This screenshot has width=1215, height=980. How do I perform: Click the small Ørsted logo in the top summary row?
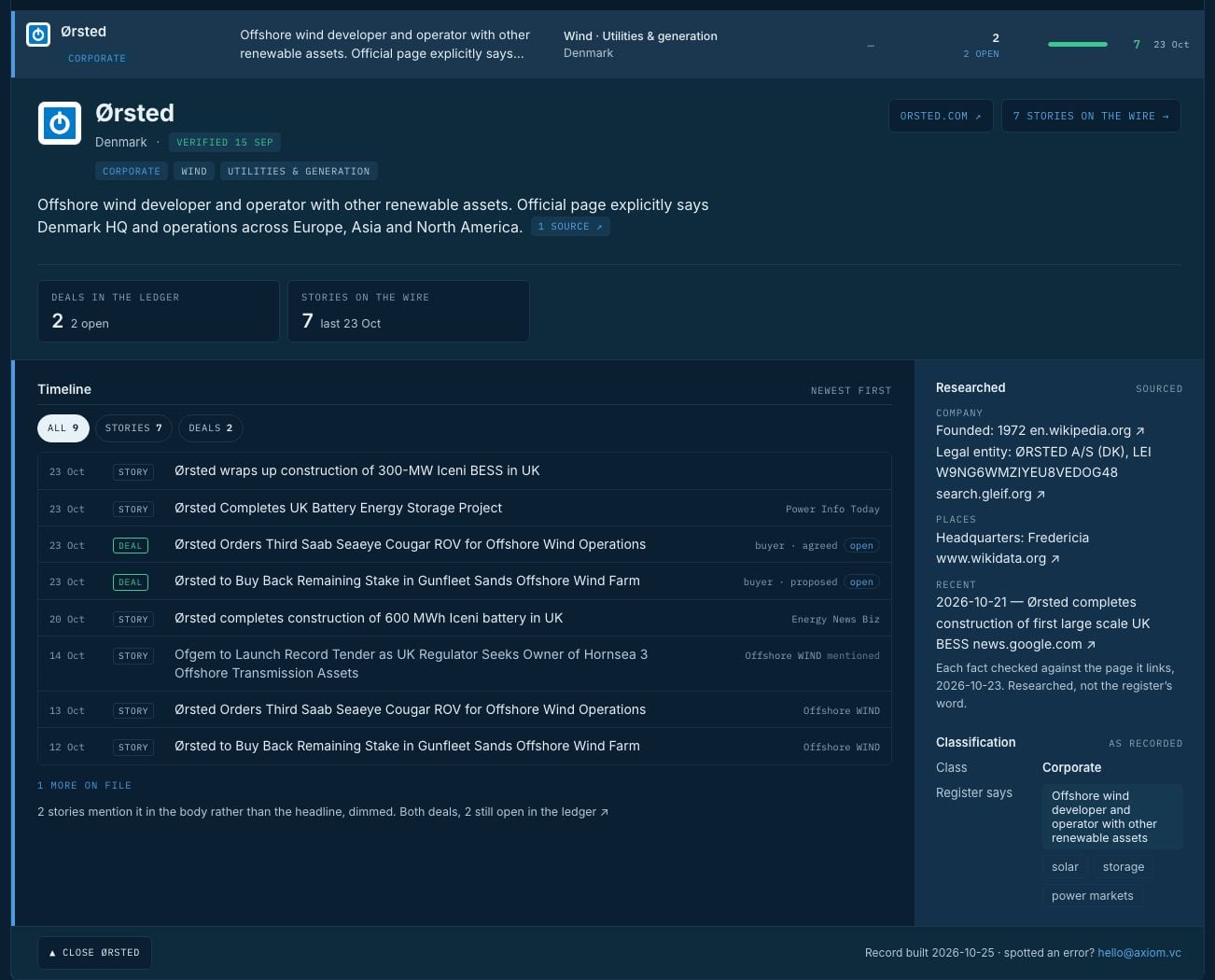pos(38,35)
